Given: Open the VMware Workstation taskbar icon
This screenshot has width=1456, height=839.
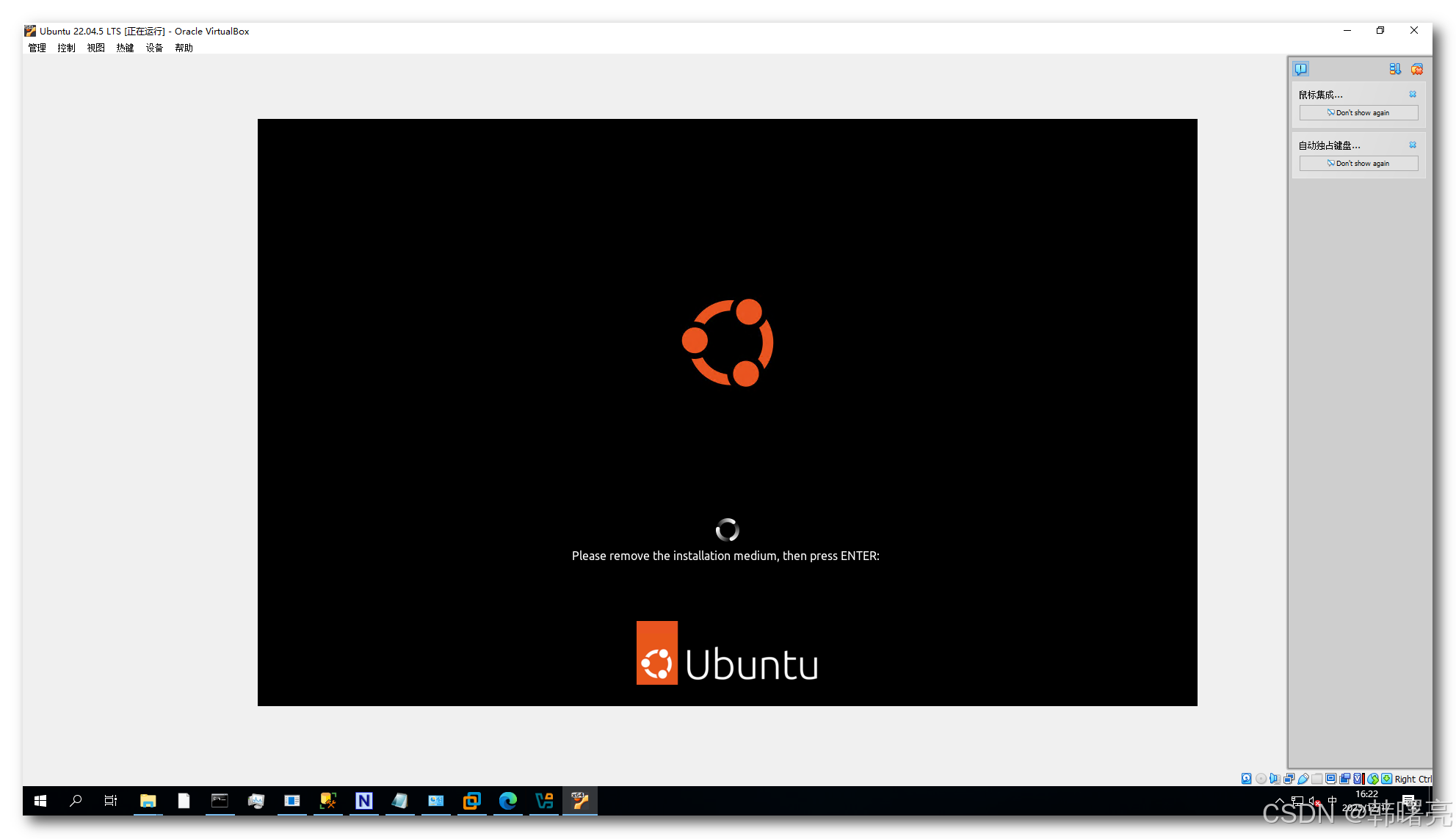Looking at the screenshot, I should (472, 801).
